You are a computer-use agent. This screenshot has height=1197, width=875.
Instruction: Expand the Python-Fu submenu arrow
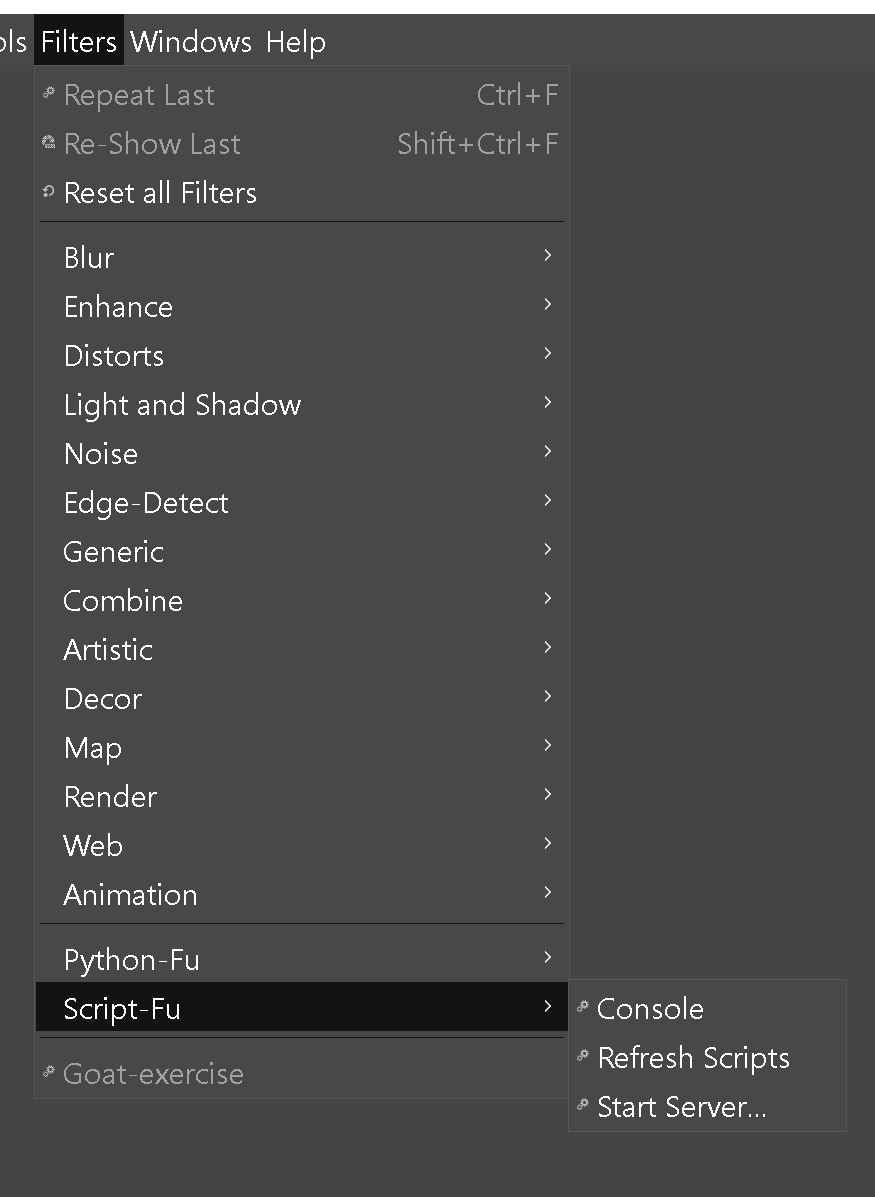pyautogui.click(x=547, y=958)
